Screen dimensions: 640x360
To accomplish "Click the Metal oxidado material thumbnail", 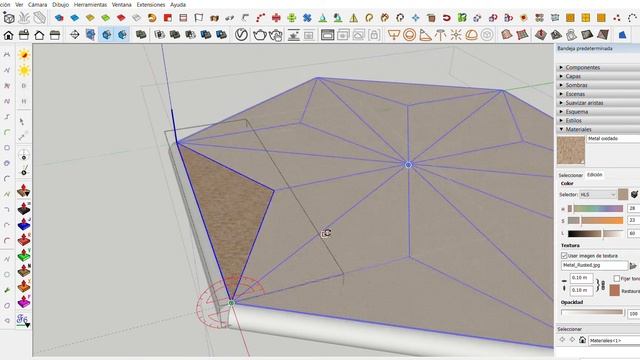I will coord(571,150).
